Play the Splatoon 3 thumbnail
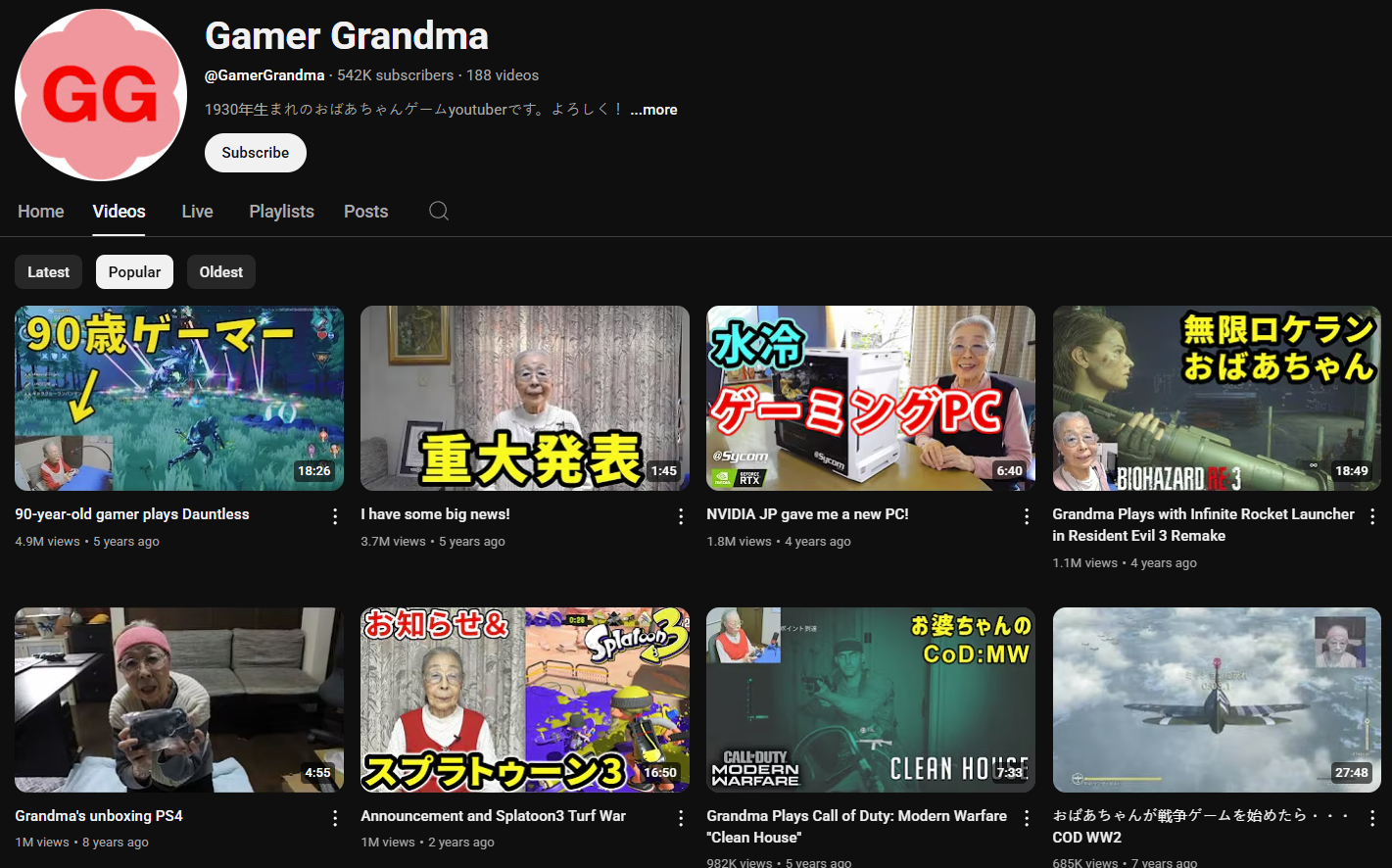 [525, 700]
